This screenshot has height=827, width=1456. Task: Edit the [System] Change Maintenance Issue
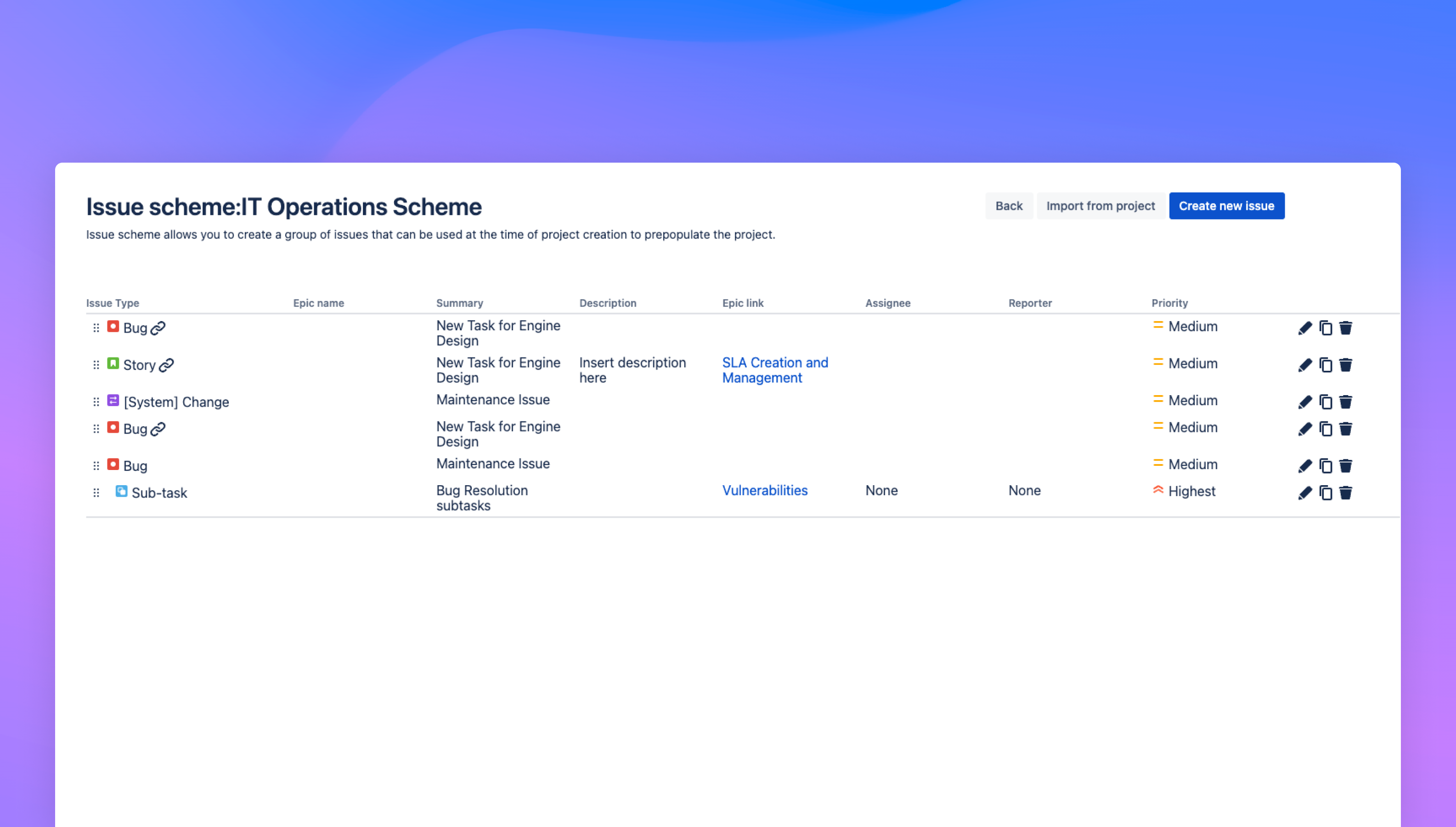[1305, 402]
